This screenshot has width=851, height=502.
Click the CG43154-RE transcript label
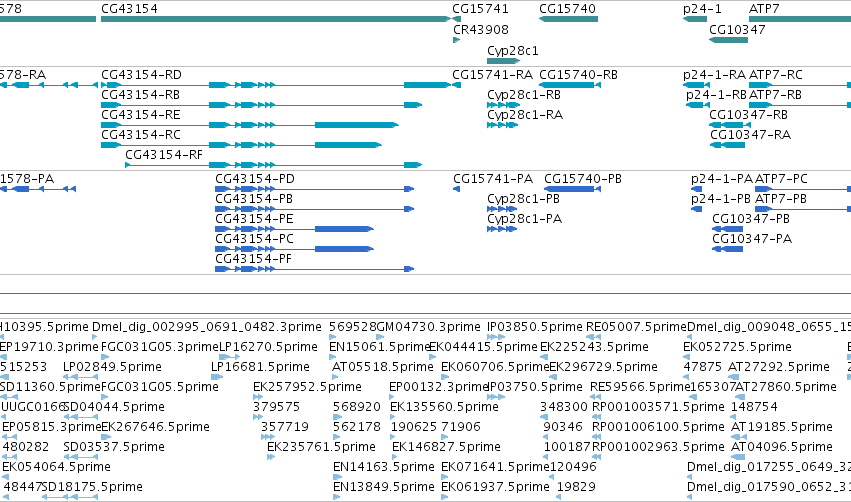pyautogui.click(x=141, y=115)
